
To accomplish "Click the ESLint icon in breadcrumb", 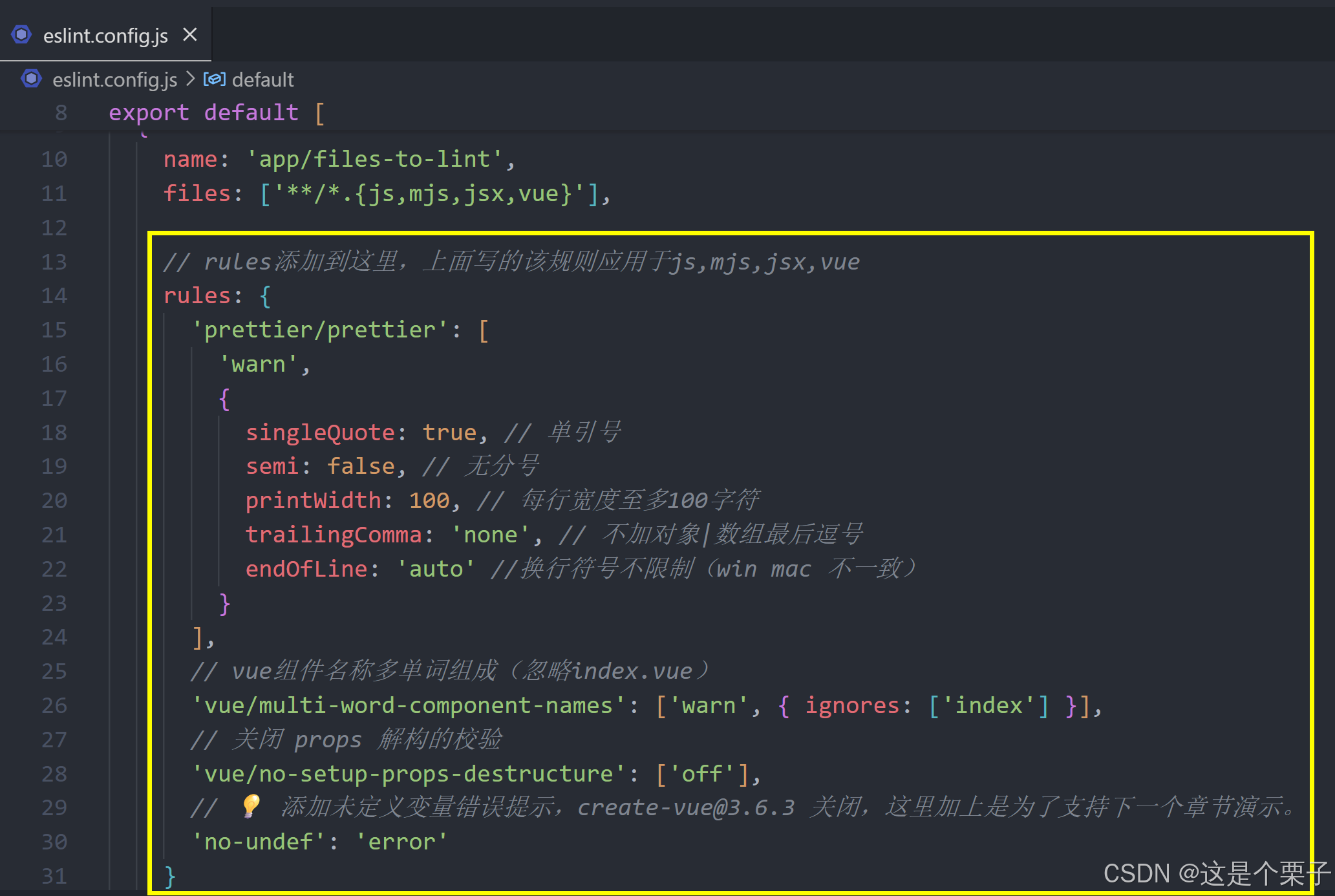I will 31,80.
